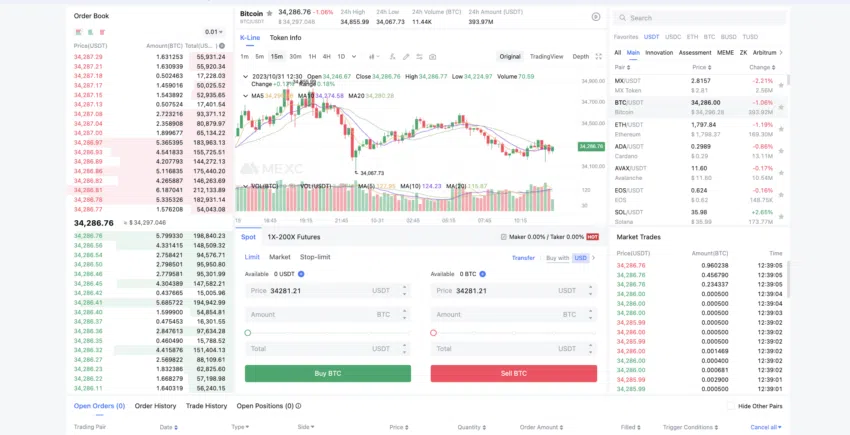Select the Market order type tab

pyautogui.click(x=280, y=257)
